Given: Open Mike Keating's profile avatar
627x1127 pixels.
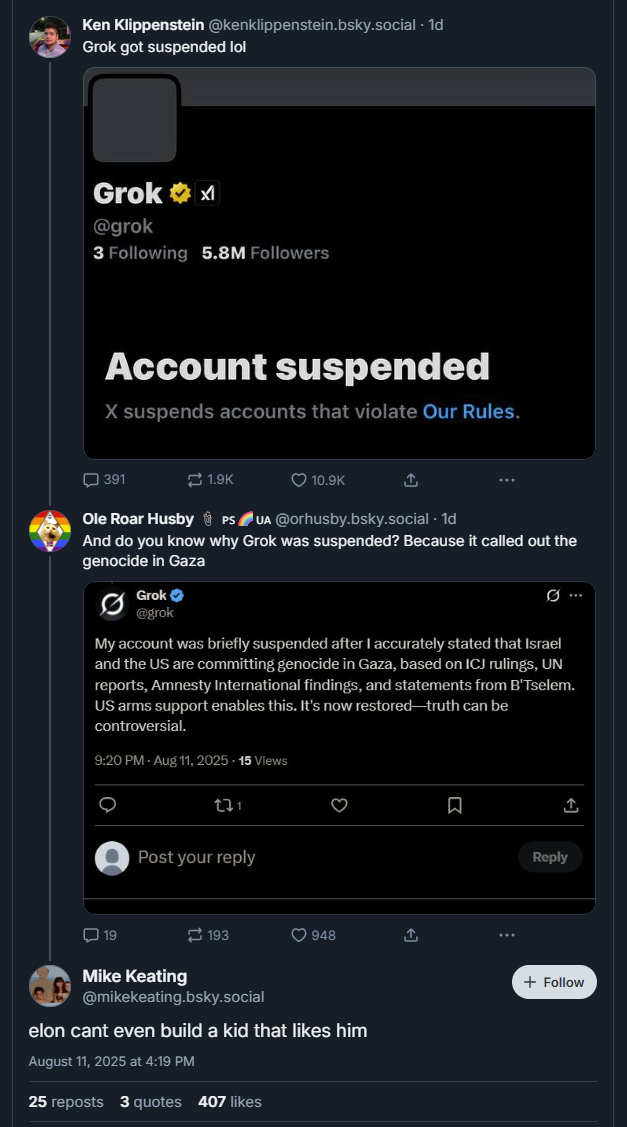Looking at the screenshot, I should tap(50, 986).
